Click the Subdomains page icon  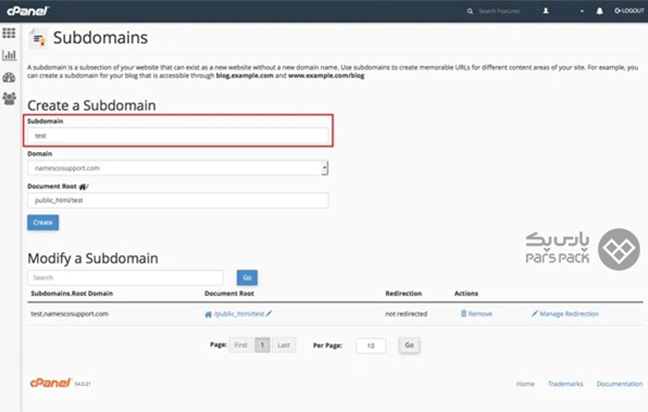point(38,39)
